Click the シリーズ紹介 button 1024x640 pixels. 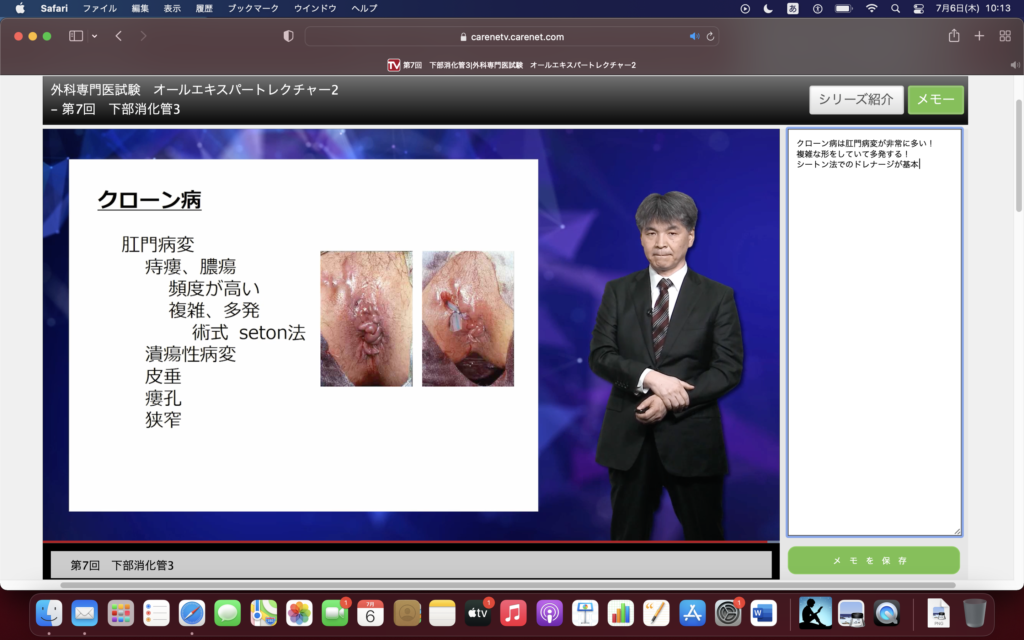tap(856, 99)
